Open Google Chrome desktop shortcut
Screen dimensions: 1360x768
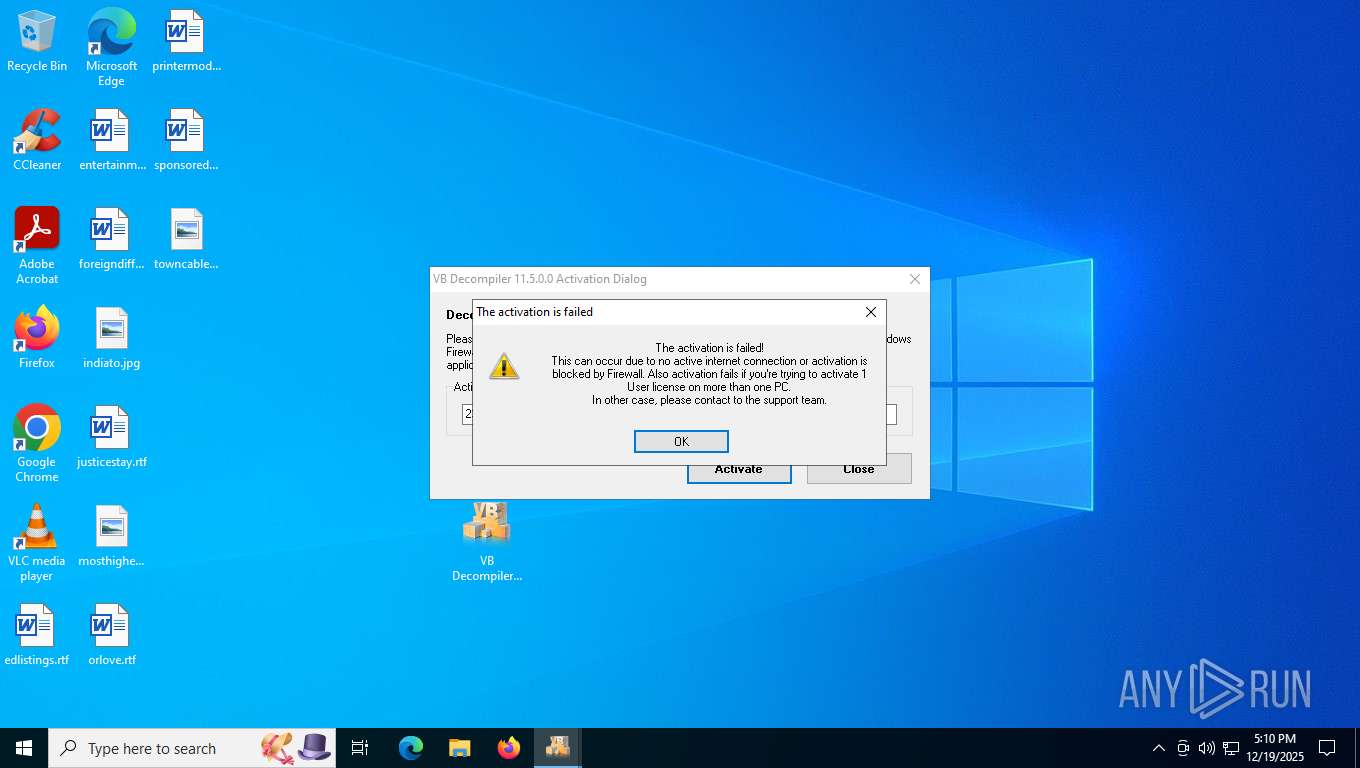(37, 444)
